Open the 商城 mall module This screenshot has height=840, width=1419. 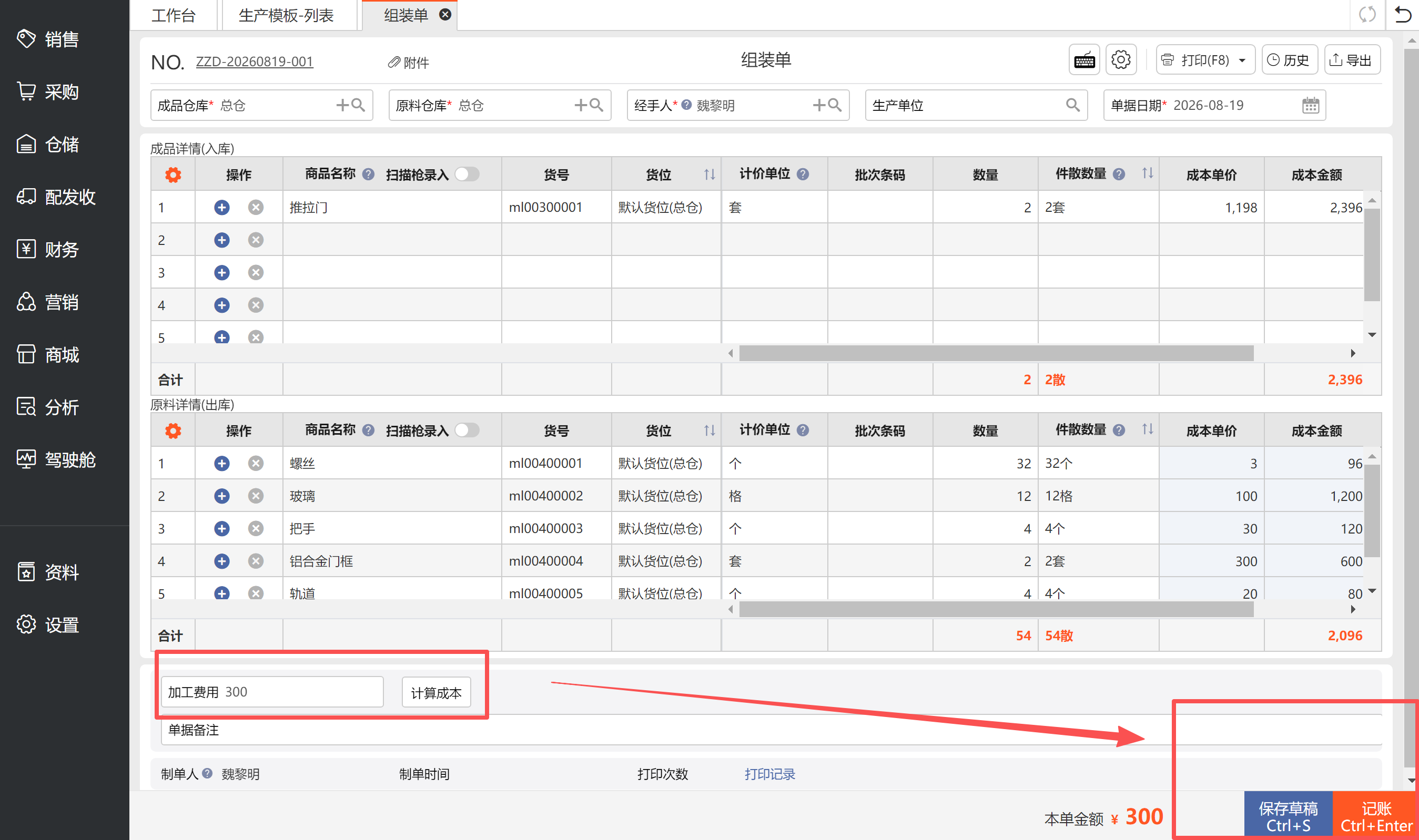(x=47, y=355)
